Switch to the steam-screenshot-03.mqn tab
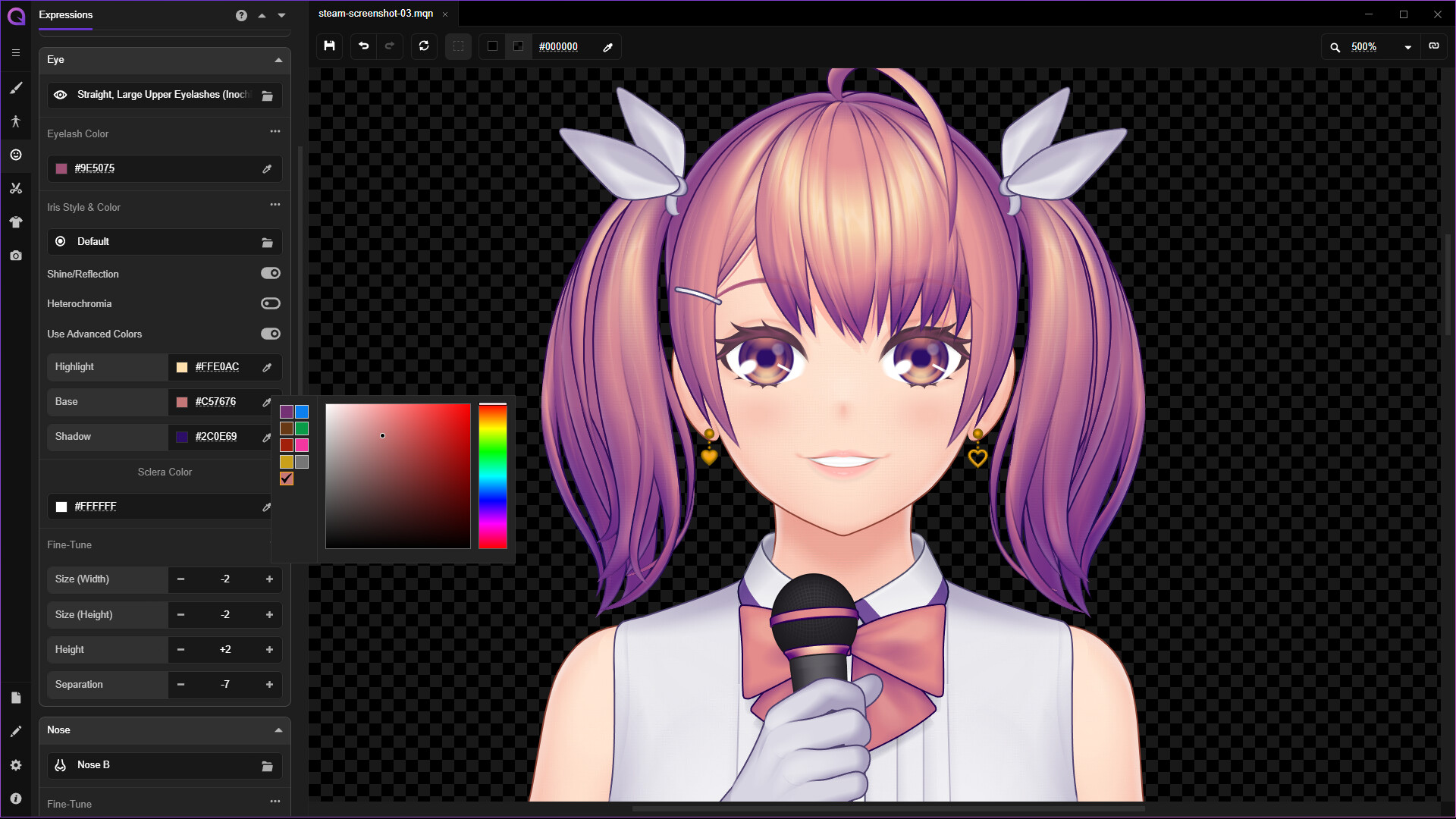Screen dimensions: 1456x819 click(376, 13)
